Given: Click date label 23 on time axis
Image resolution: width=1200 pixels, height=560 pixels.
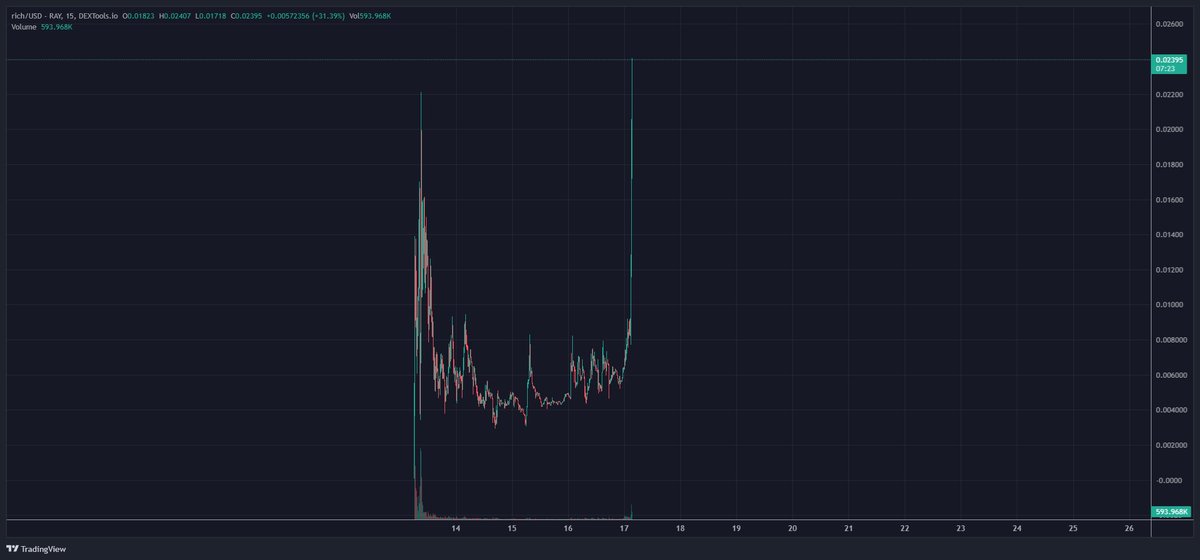Looking at the screenshot, I should click(960, 528).
